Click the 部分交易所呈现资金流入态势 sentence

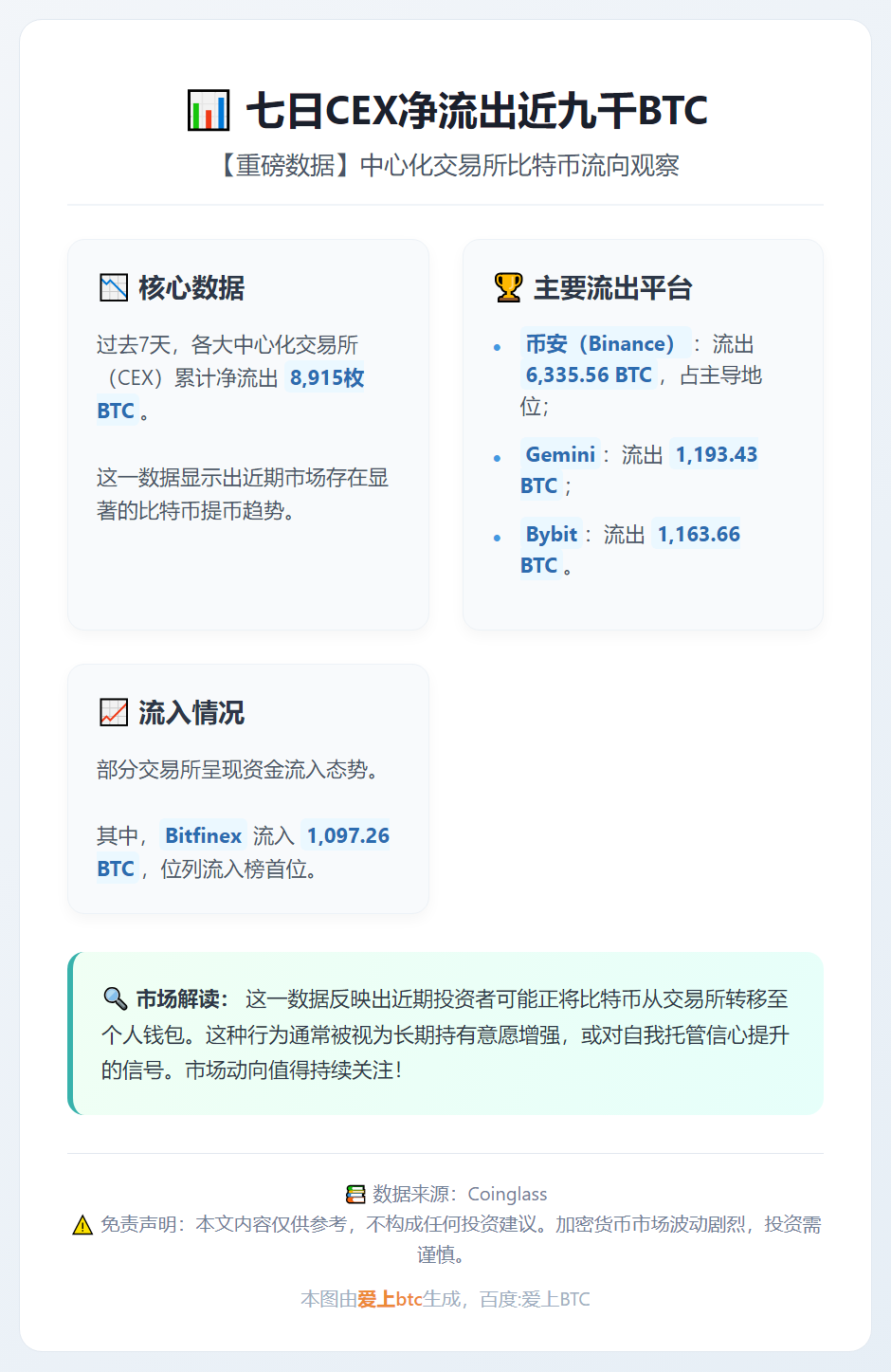tap(238, 769)
